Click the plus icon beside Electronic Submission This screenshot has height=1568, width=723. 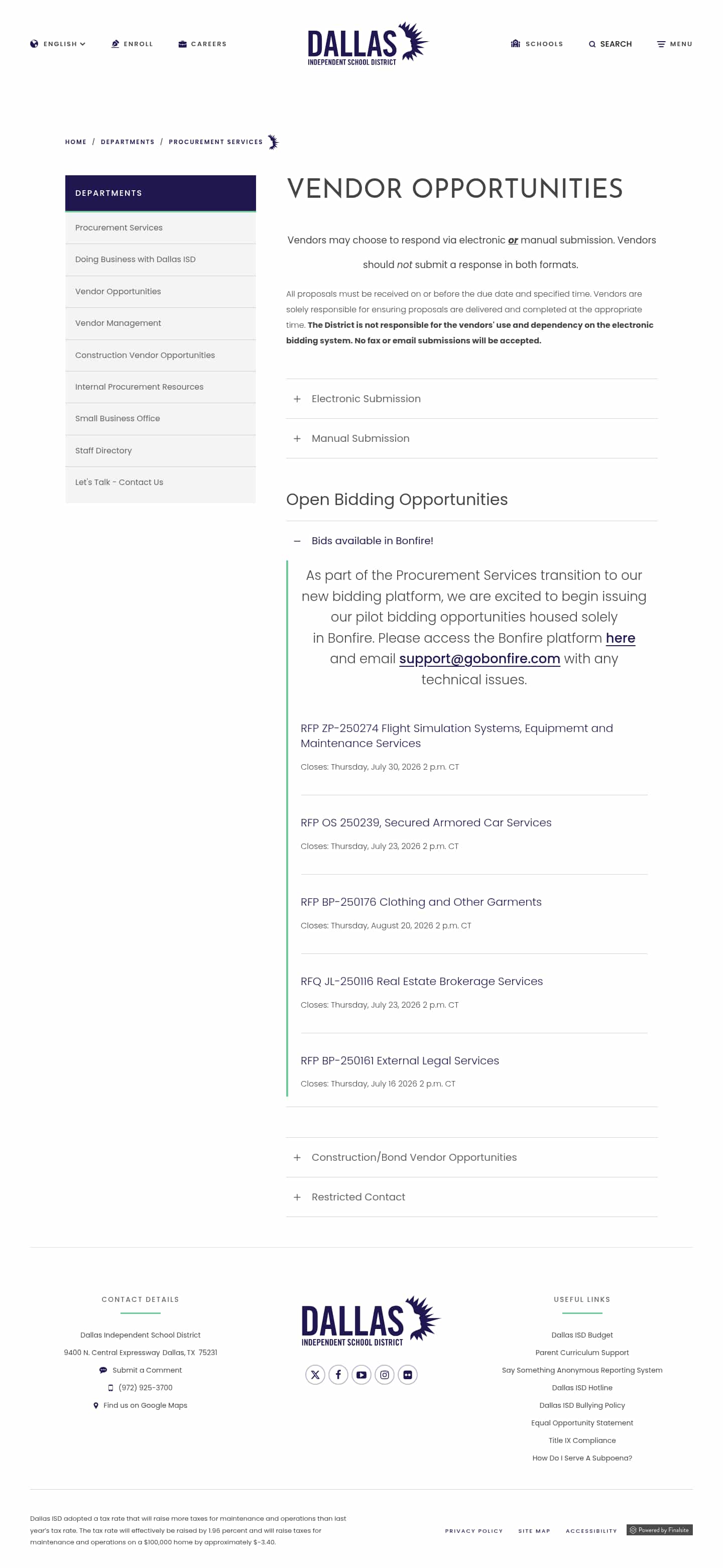coord(297,399)
